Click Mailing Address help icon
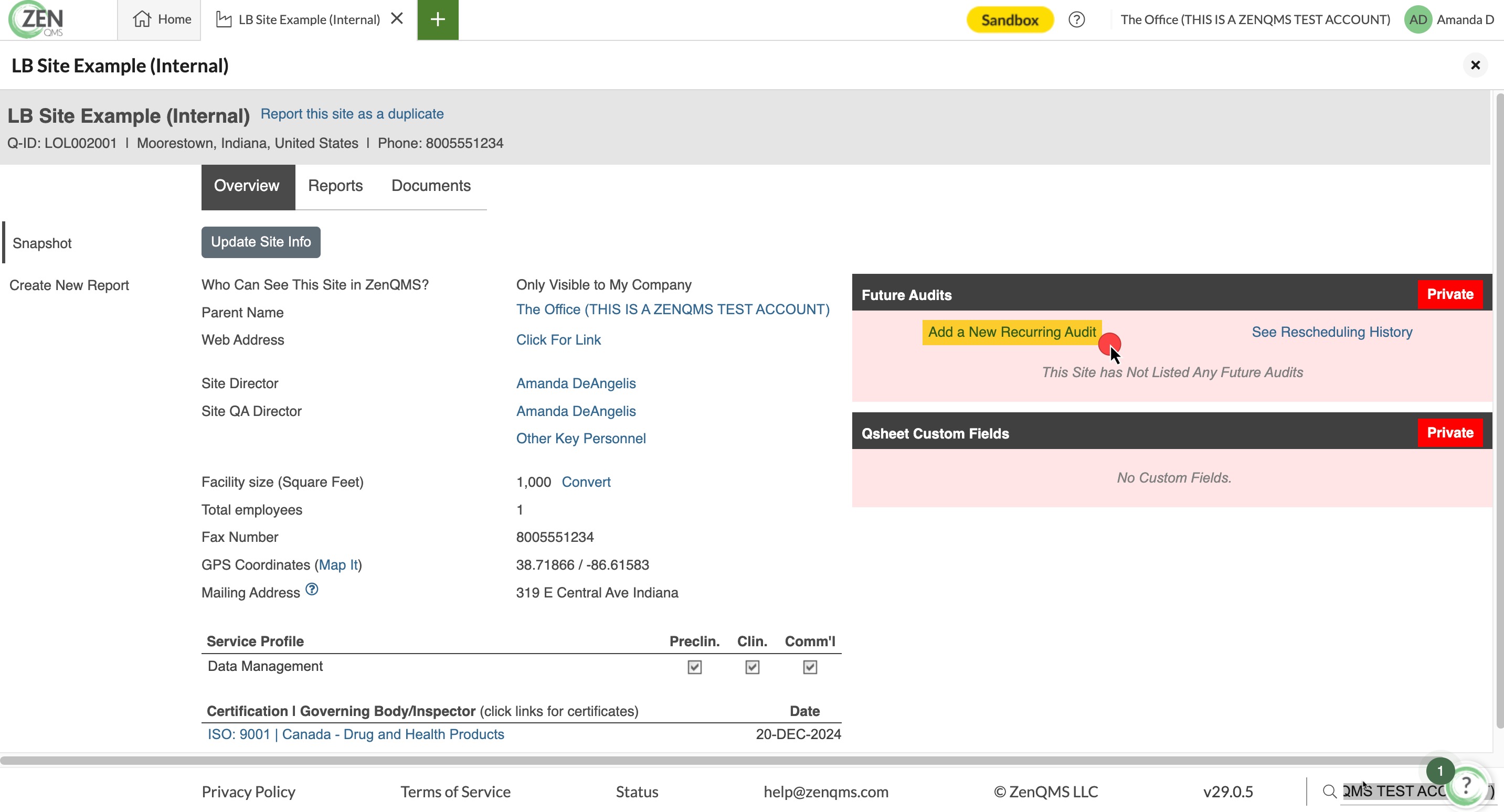The image size is (1504, 812). coord(312,589)
